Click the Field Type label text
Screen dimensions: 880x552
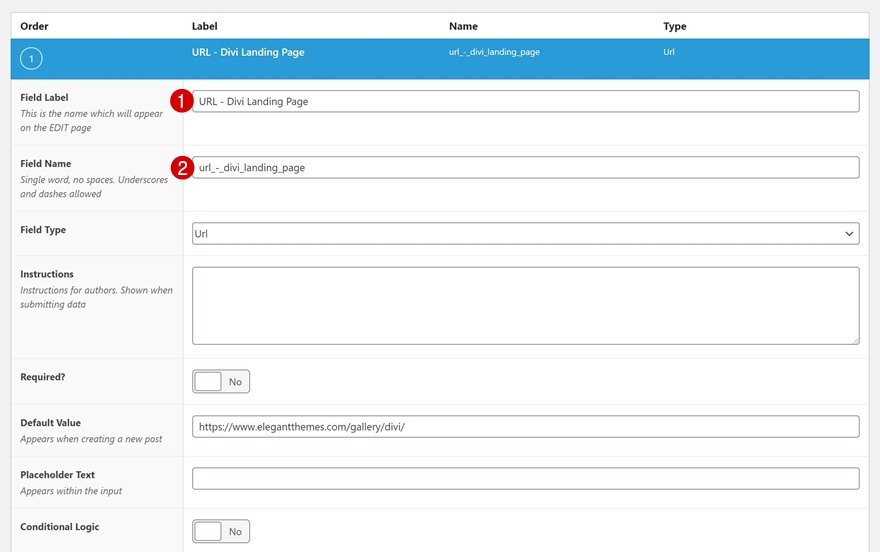(43, 230)
